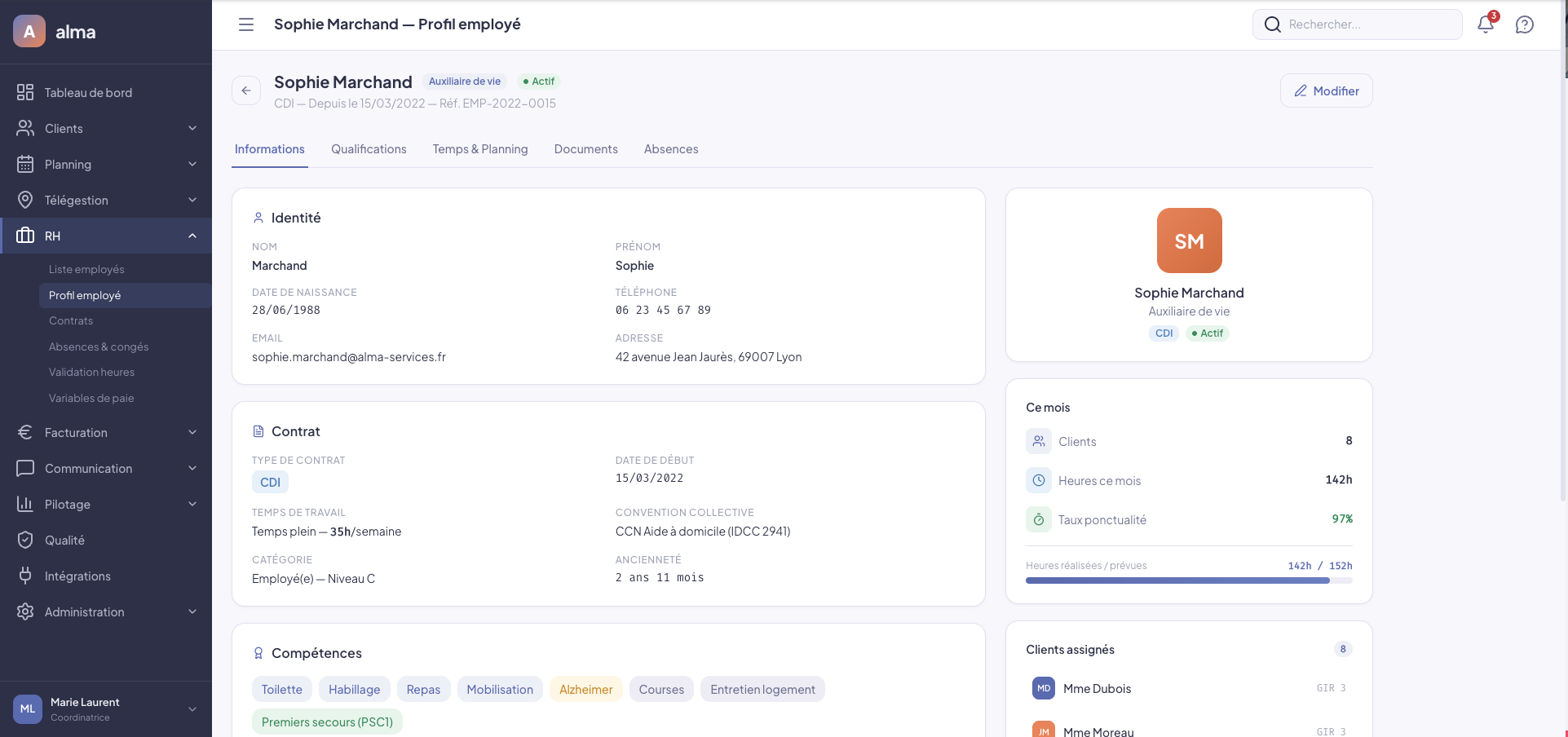
Task: Switch to the Temps & Planning tab
Action: (x=480, y=149)
